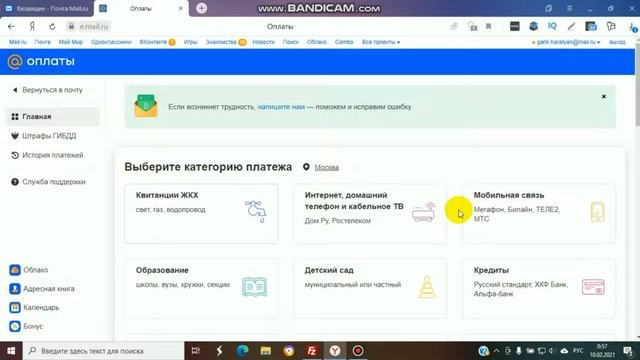Open new browser tab
This screenshot has width=640, height=360.
pyautogui.click(x=201, y=8)
